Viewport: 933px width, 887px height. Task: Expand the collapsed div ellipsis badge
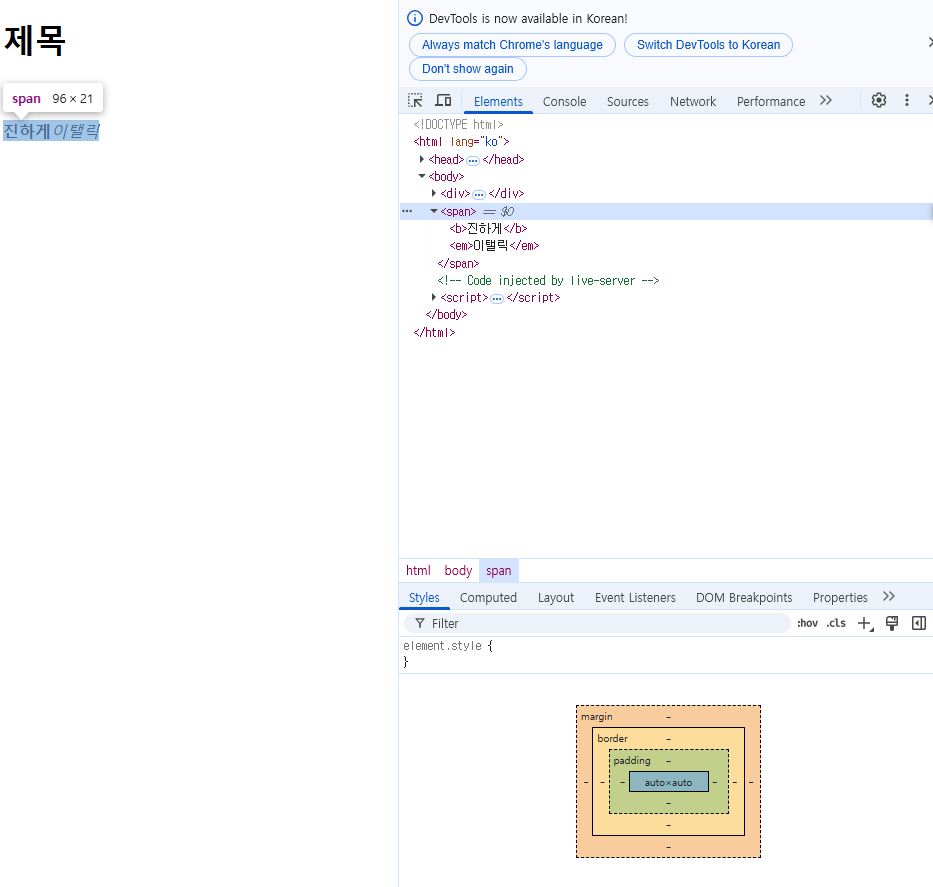(479, 195)
